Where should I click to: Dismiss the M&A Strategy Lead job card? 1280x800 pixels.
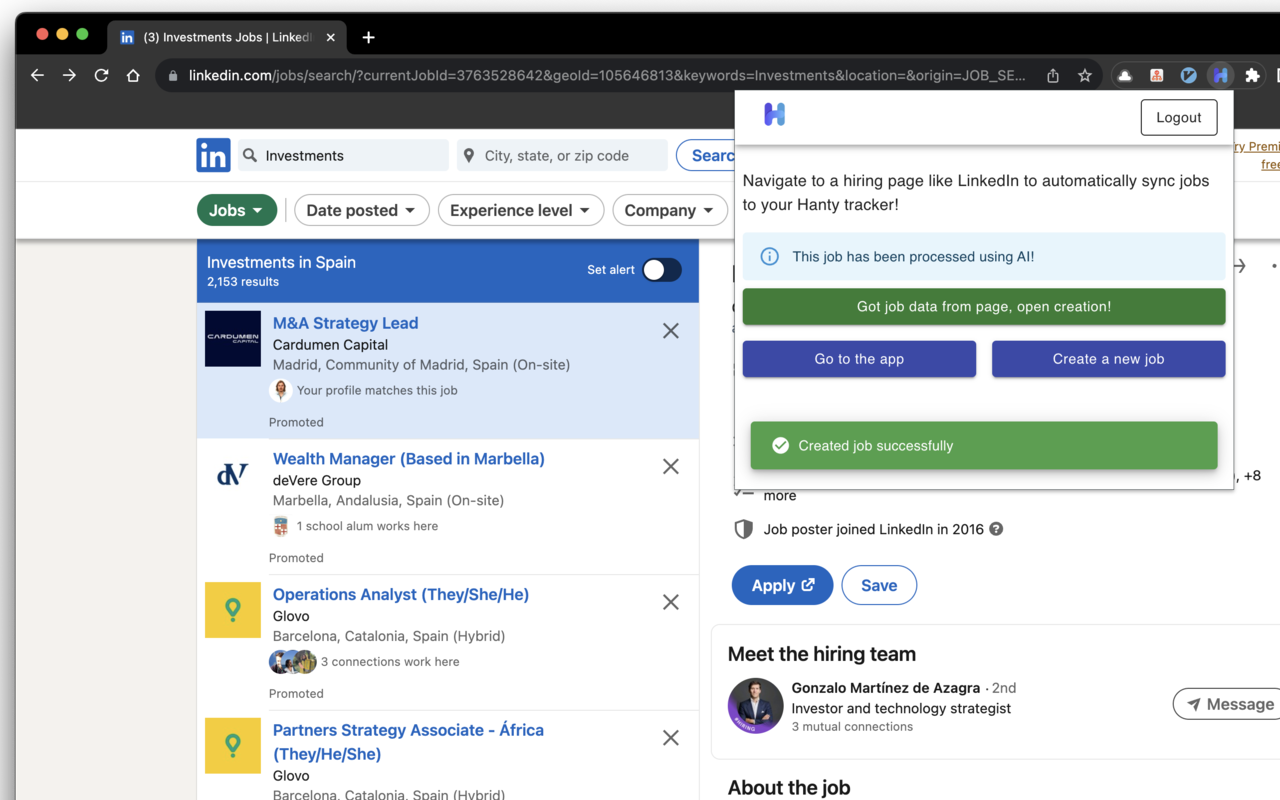[671, 331]
